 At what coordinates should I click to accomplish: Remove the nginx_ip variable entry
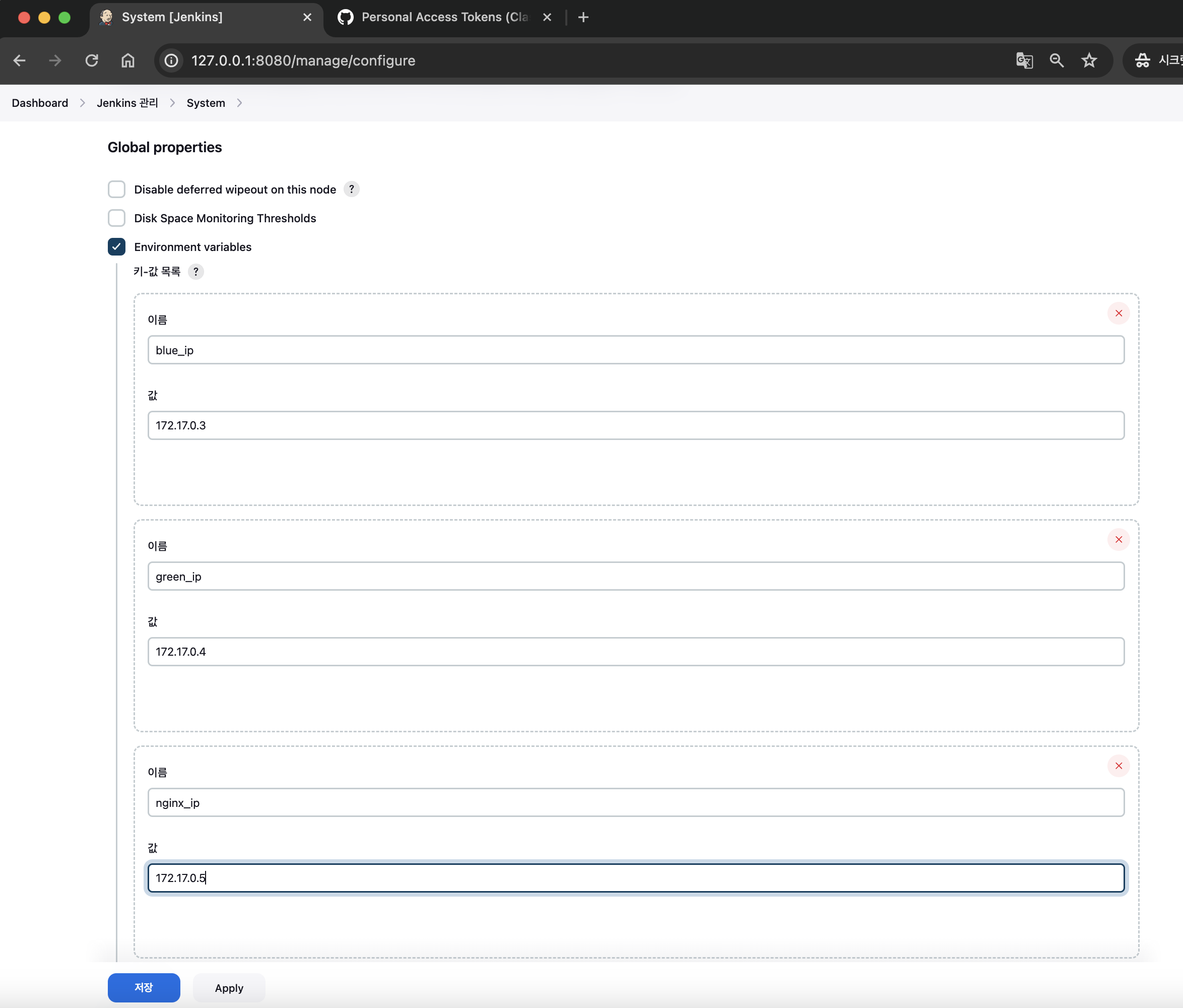tap(1118, 765)
